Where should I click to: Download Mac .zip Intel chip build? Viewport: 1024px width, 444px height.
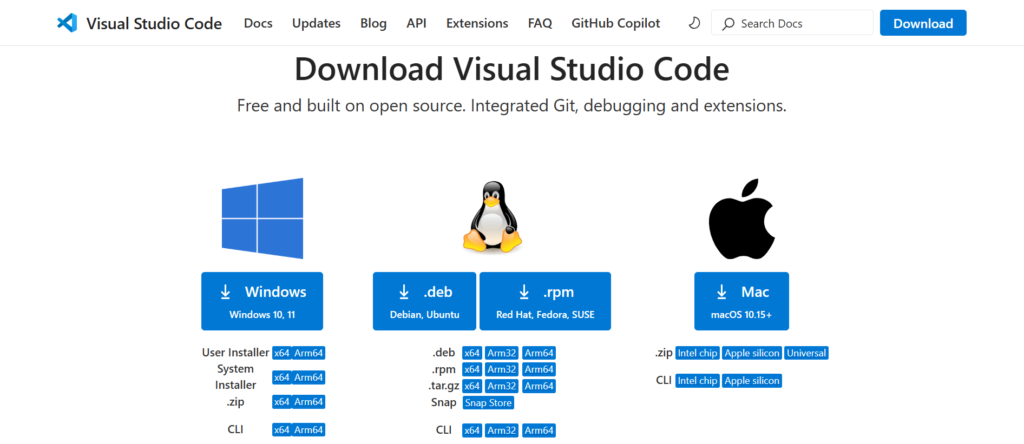pos(697,353)
